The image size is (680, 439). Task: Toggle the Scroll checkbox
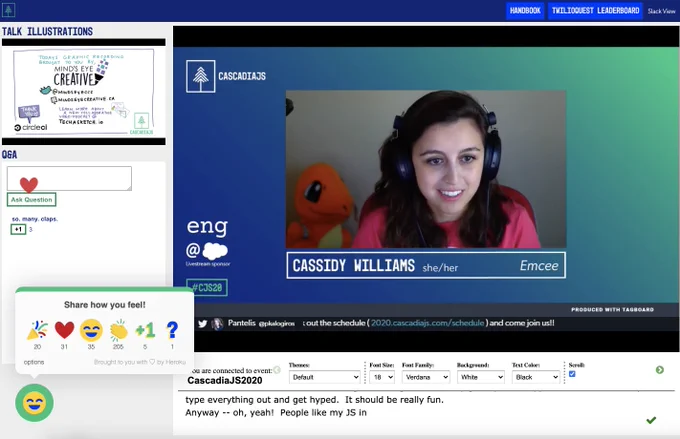coord(572,374)
